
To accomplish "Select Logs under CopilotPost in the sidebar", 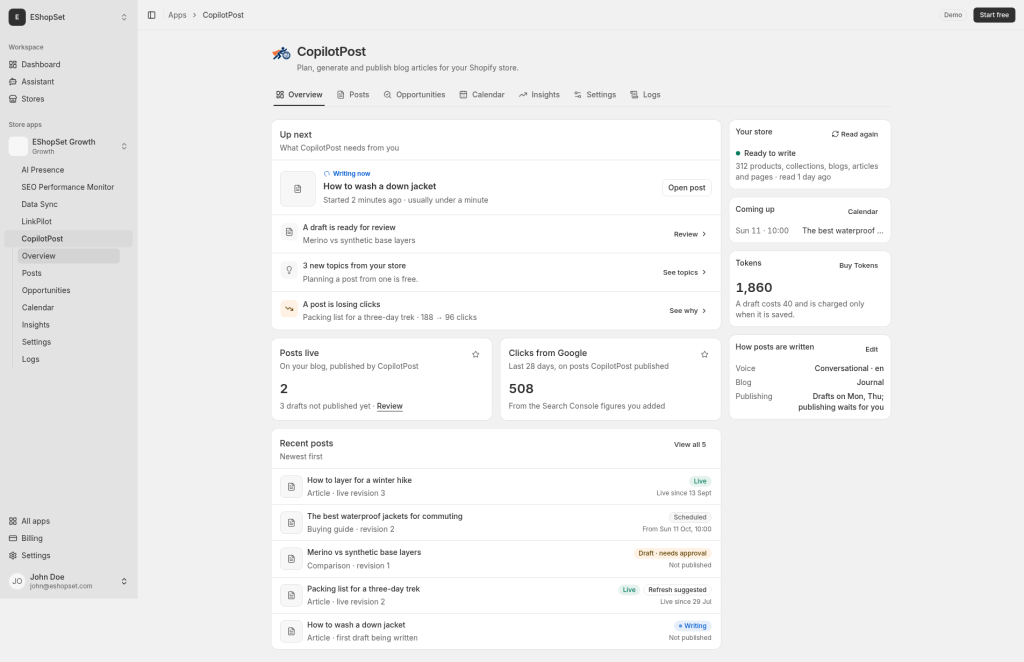I will [x=69, y=360].
